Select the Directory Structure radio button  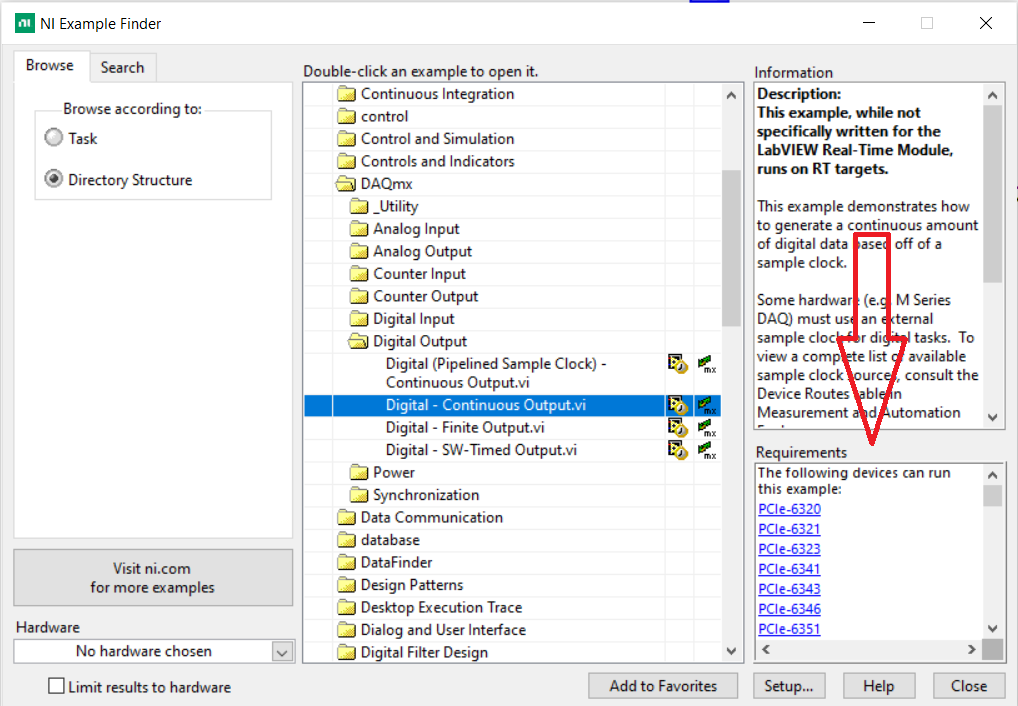(x=54, y=179)
